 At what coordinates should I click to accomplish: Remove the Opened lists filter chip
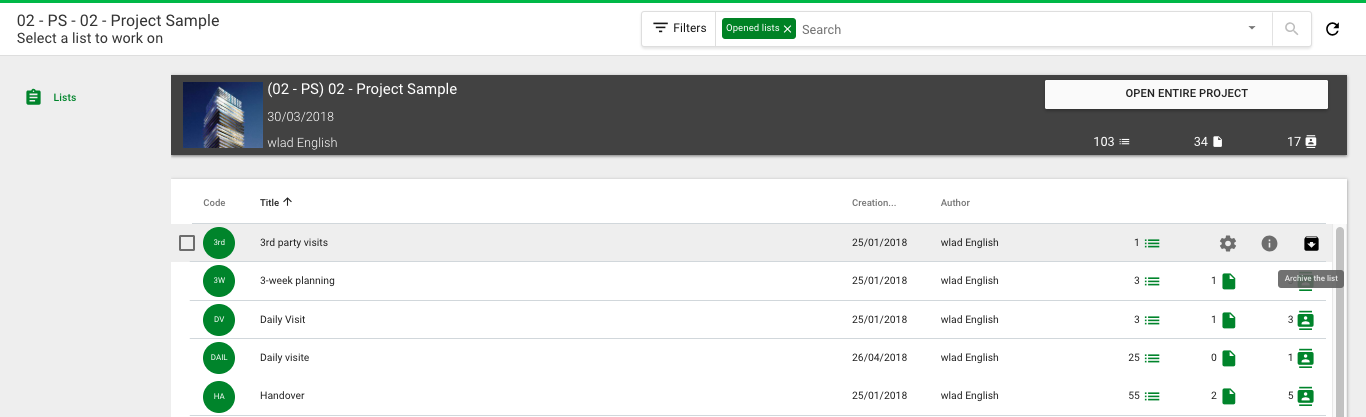point(788,29)
